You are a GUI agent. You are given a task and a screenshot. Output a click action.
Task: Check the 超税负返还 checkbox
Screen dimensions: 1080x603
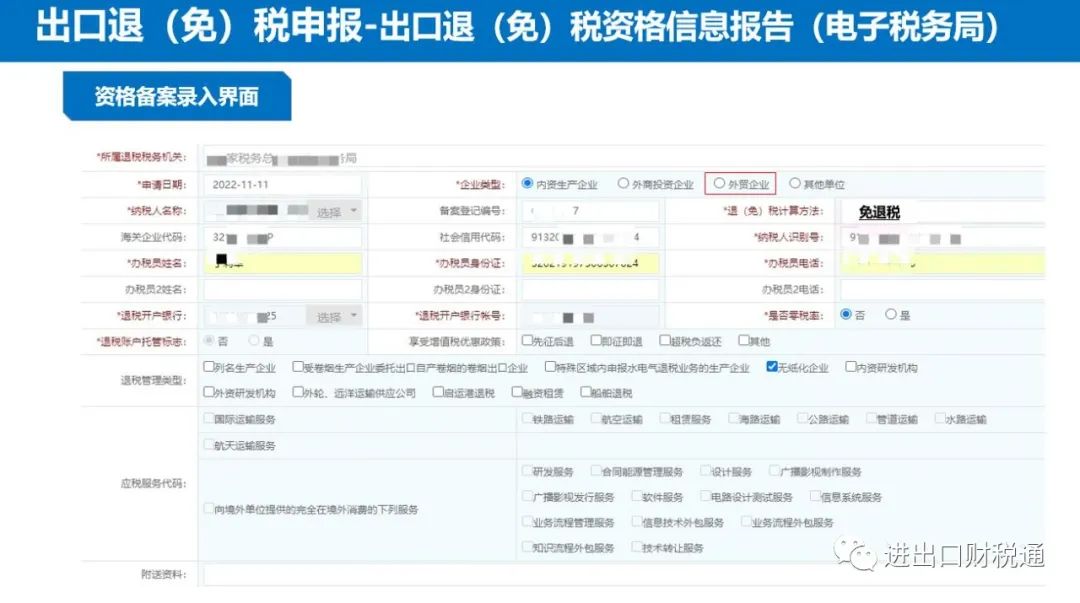[x=665, y=340]
